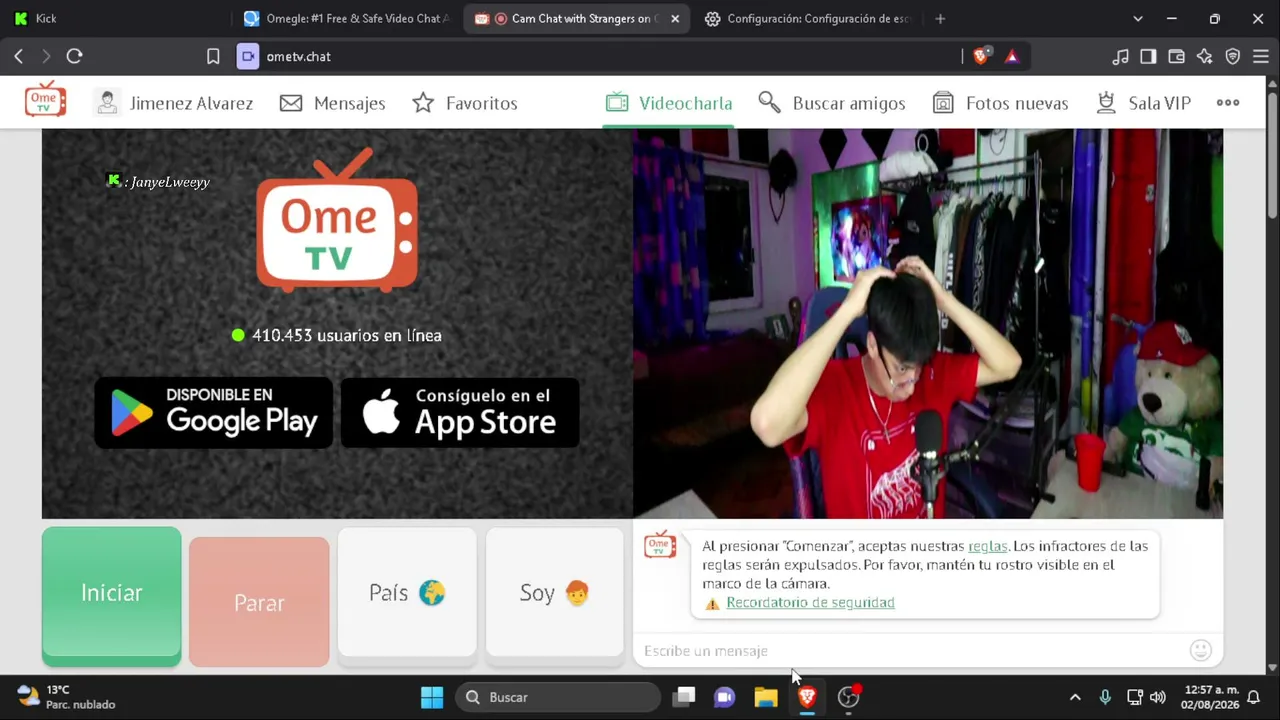Open the emoji picker in the message box
The image size is (1280, 720).
point(1201,651)
